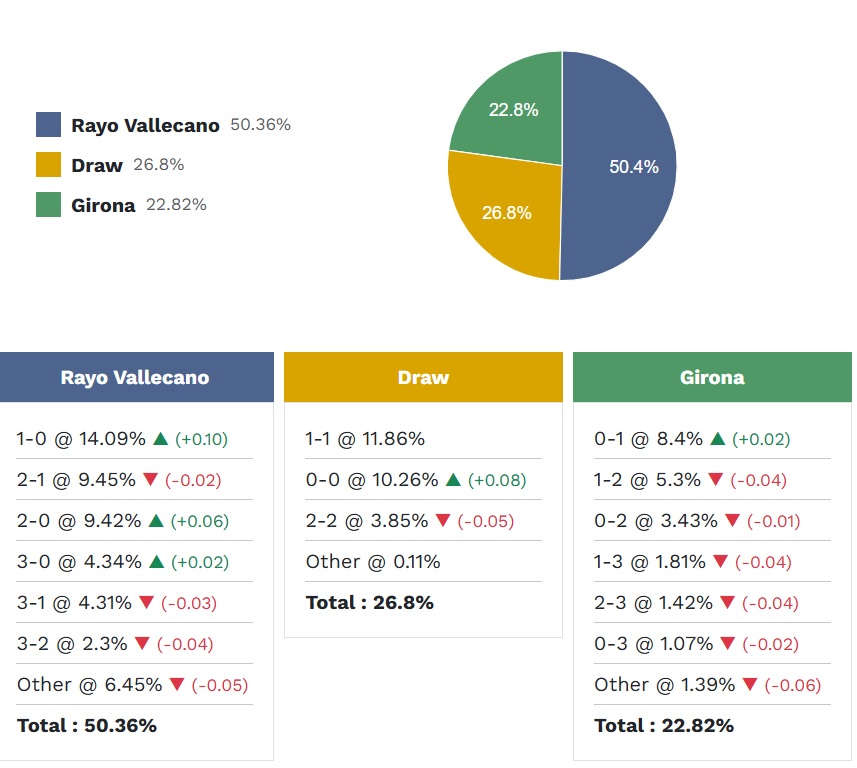
Task: Click the yellow 26.8% pie slice
Action: click(x=508, y=213)
